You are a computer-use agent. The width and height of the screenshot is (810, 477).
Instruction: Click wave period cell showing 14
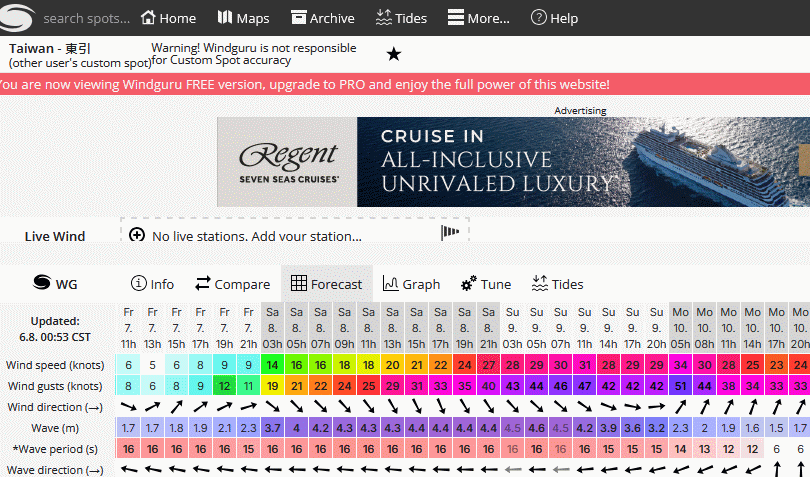coord(680,449)
